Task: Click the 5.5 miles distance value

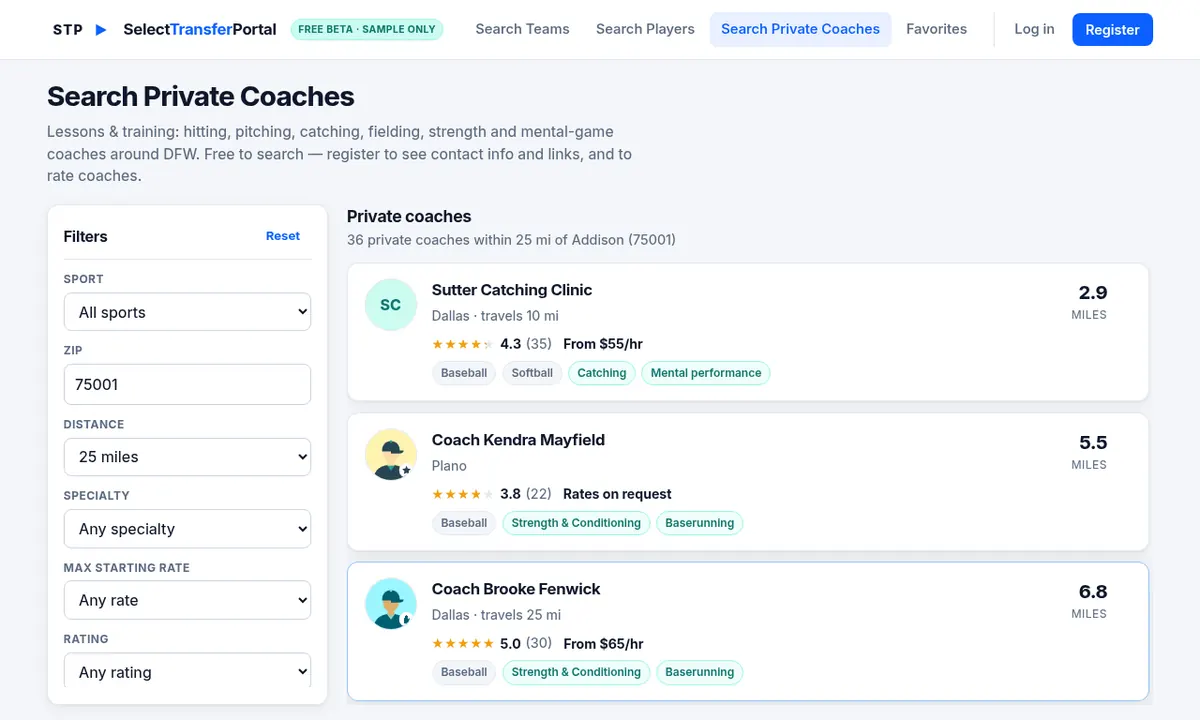Action: [1092, 443]
